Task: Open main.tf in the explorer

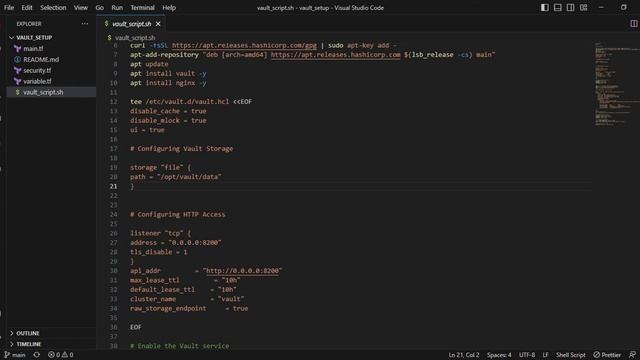Action: coord(33,49)
